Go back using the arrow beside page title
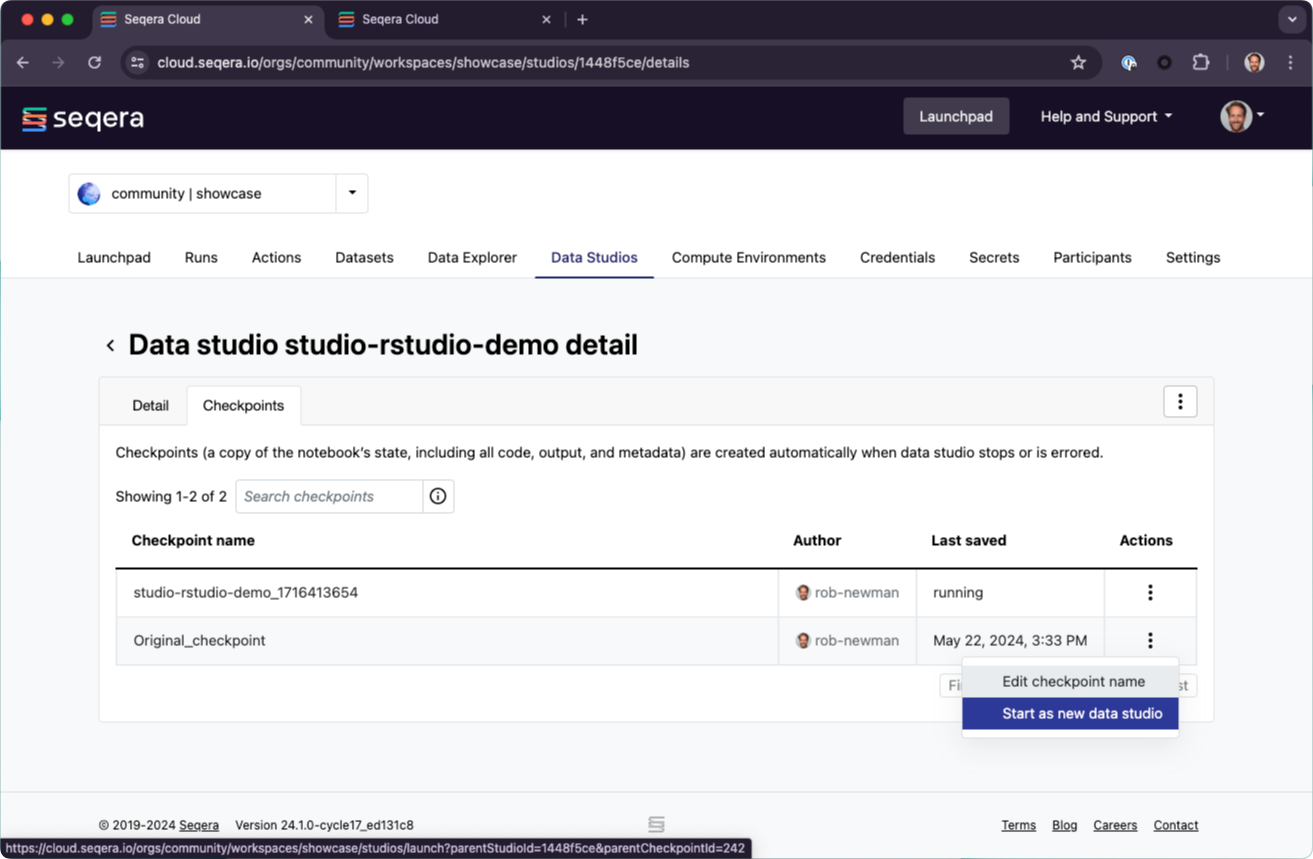 pos(110,346)
